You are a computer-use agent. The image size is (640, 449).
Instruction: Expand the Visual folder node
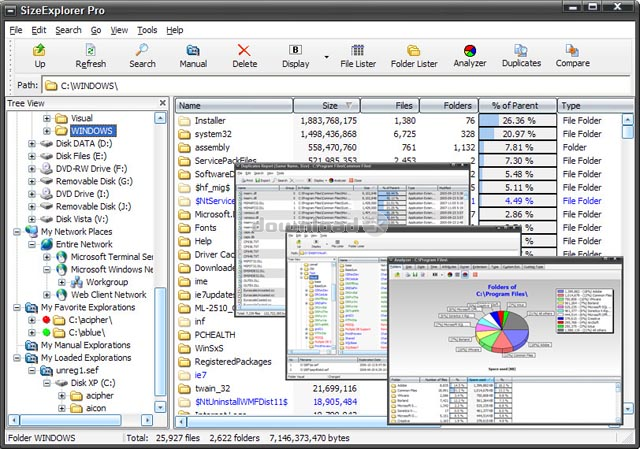(47, 118)
